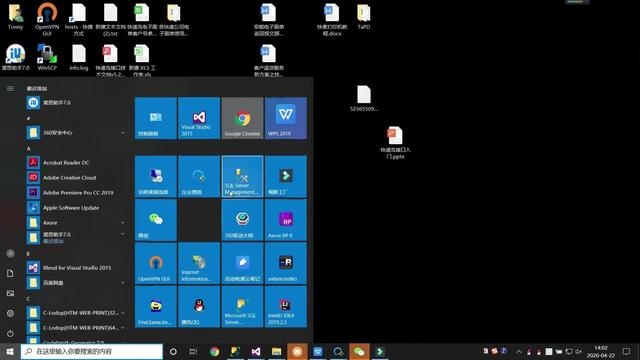Open Acrobat Reader DC from app list
The image size is (640, 360).
click(x=76, y=162)
